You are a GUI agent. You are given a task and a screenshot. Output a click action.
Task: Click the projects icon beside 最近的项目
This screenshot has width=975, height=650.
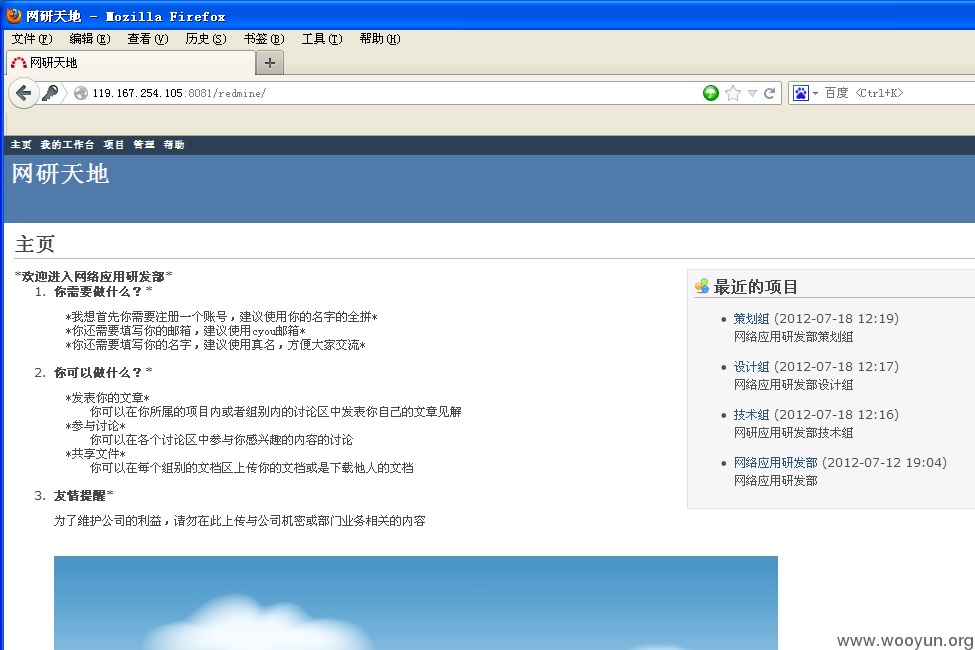pos(702,286)
